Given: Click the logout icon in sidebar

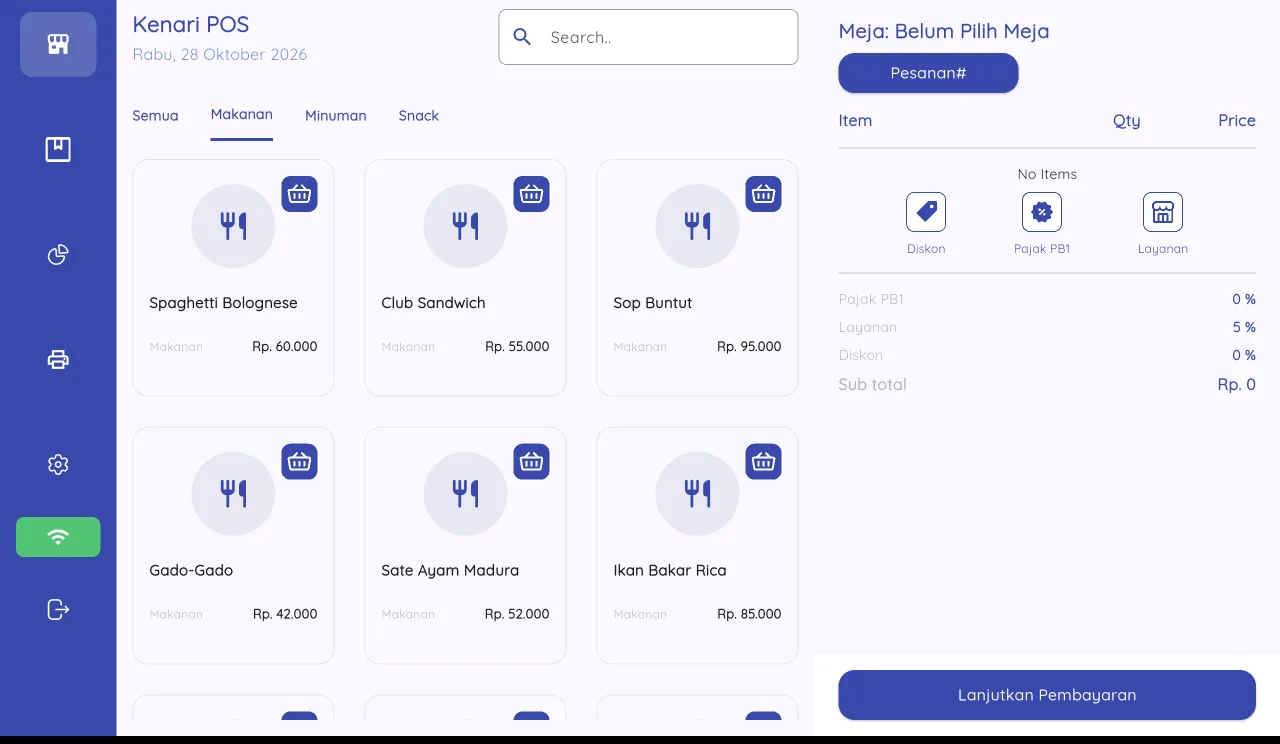Looking at the screenshot, I should (58, 609).
